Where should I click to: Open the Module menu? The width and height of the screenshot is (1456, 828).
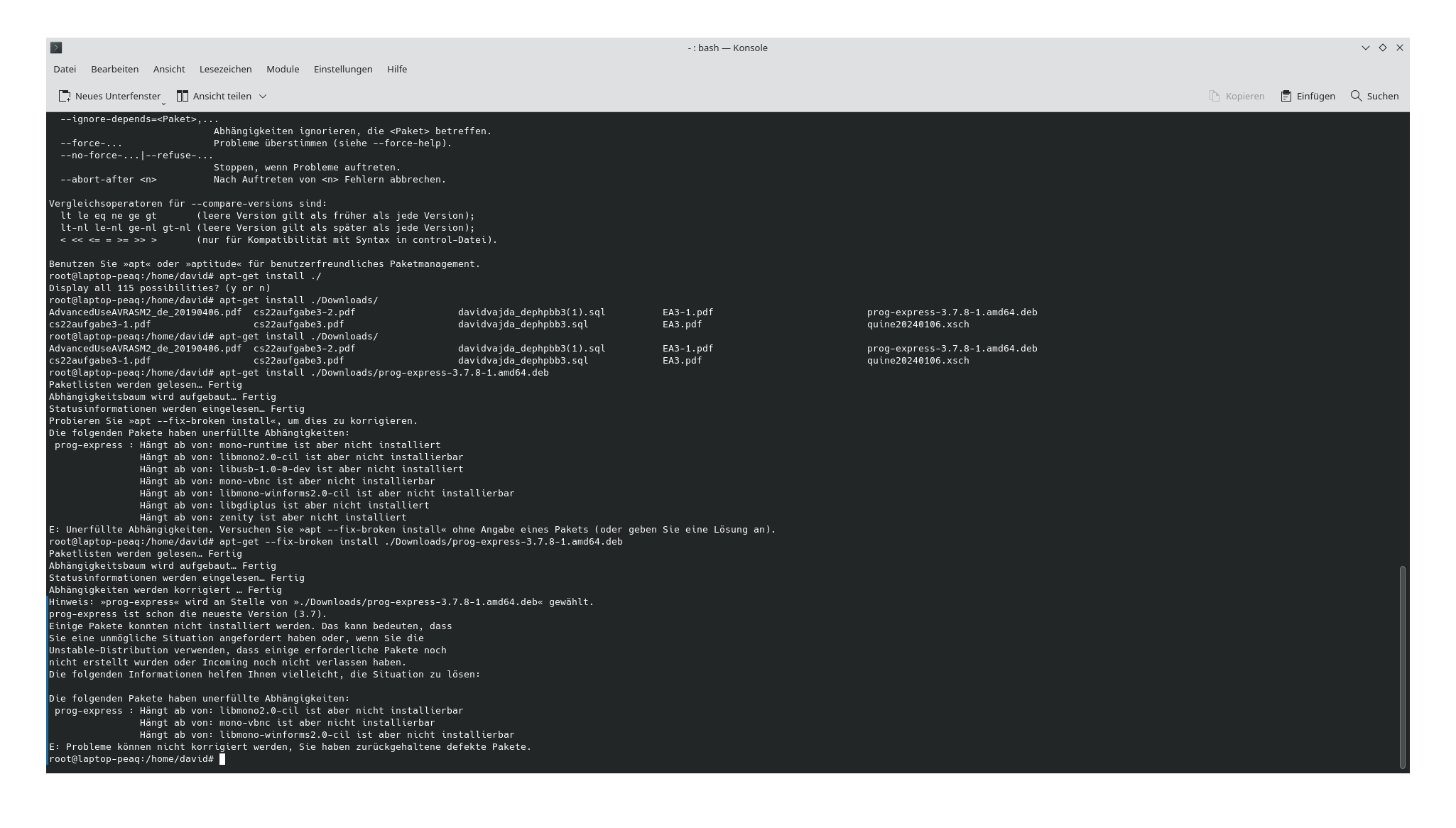282,69
